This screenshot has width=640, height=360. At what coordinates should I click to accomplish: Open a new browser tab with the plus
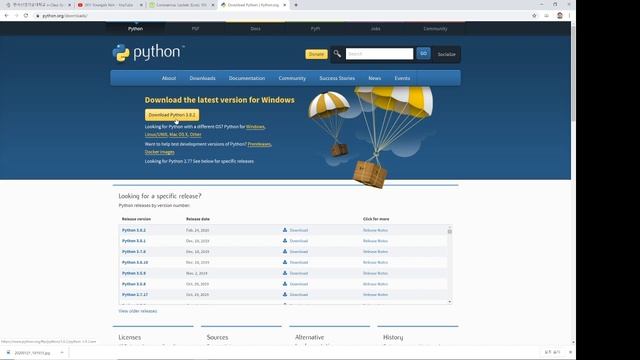(x=296, y=5)
